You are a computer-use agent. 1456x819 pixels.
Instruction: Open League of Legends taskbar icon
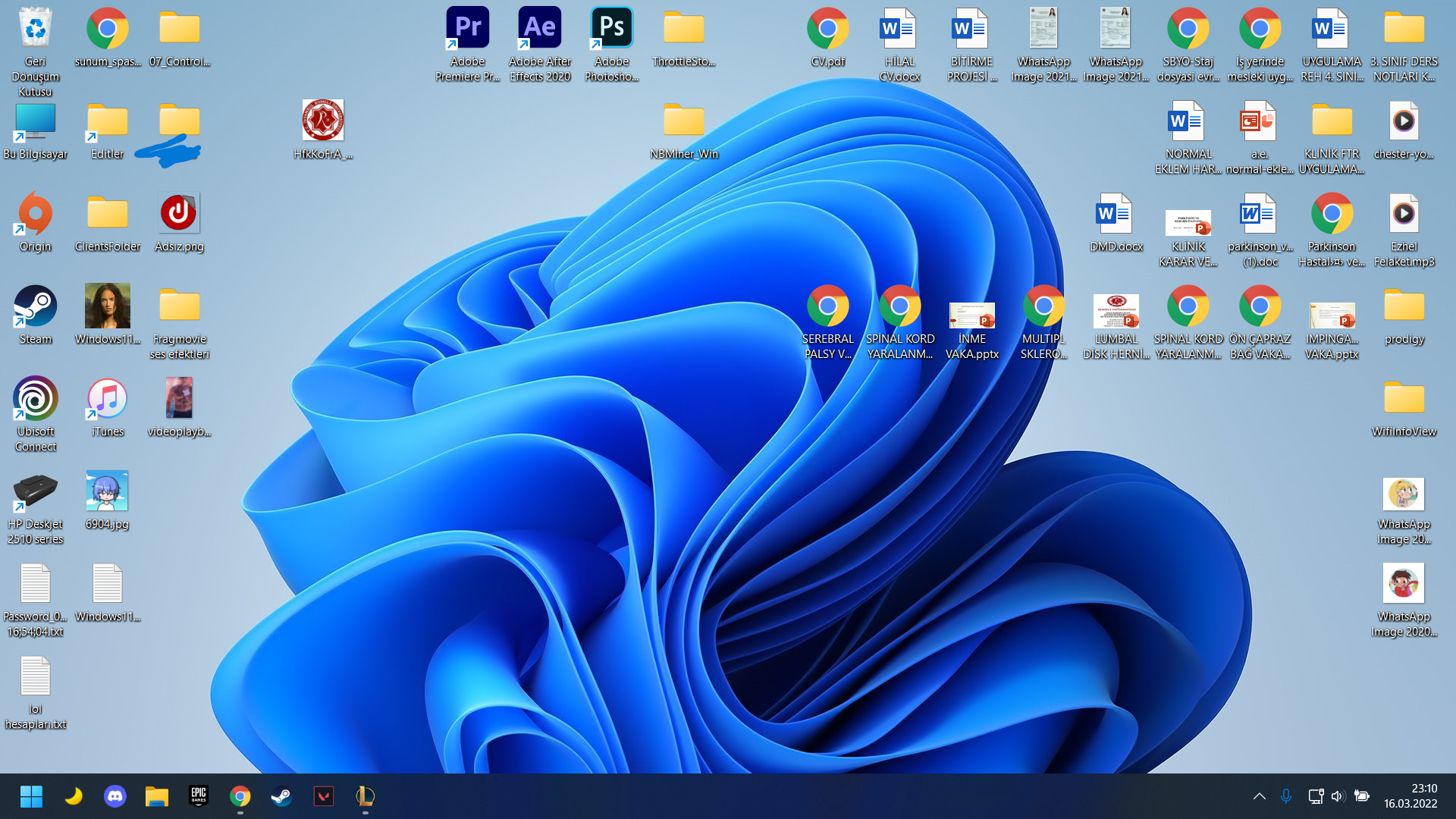coord(365,796)
